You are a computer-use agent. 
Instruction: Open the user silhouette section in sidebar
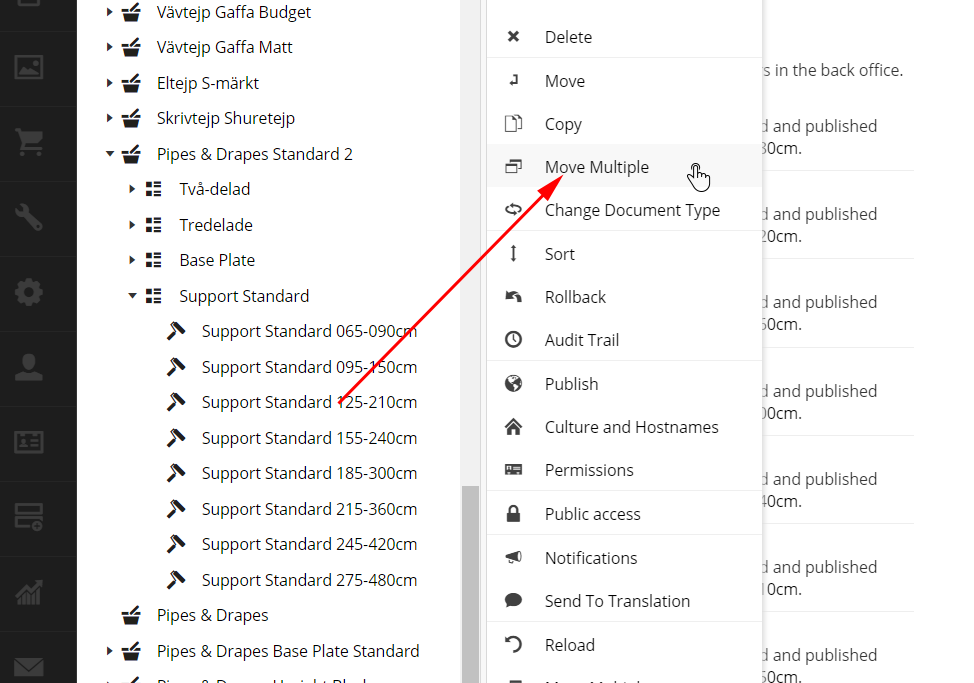(29, 368)
